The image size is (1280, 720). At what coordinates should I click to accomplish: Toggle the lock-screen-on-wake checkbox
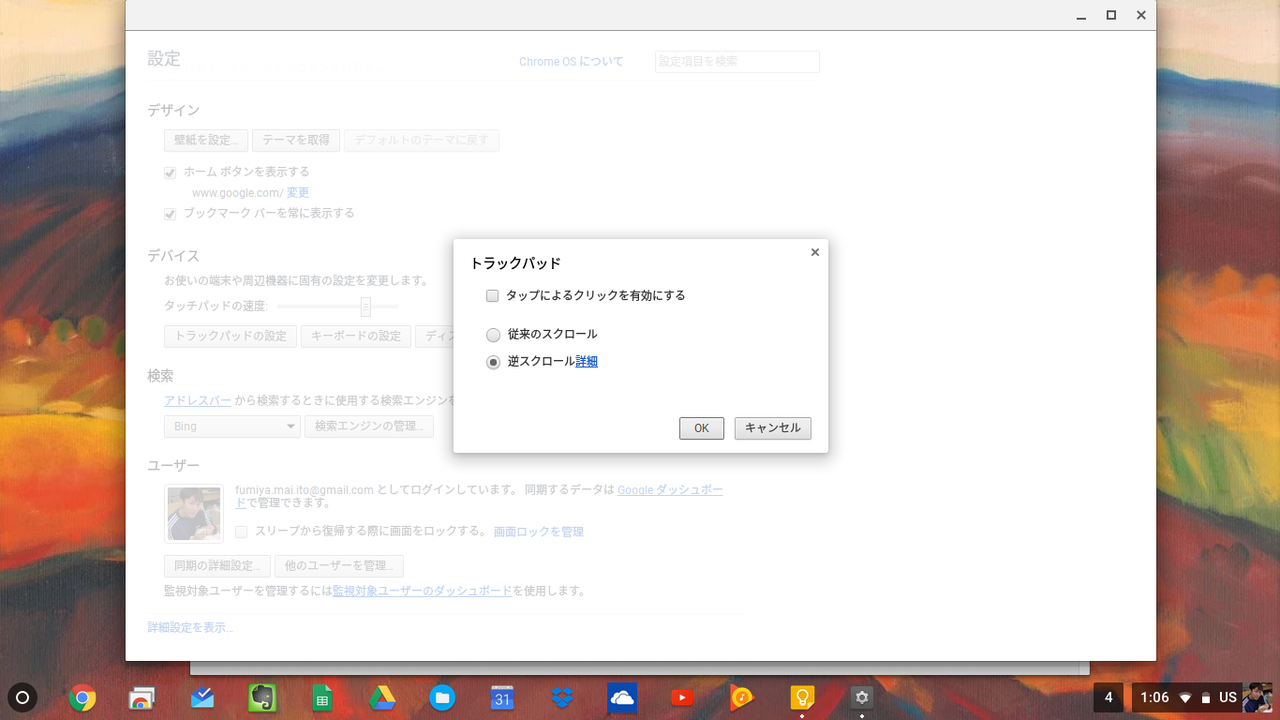pyautogui.click(x=241, y=532)
